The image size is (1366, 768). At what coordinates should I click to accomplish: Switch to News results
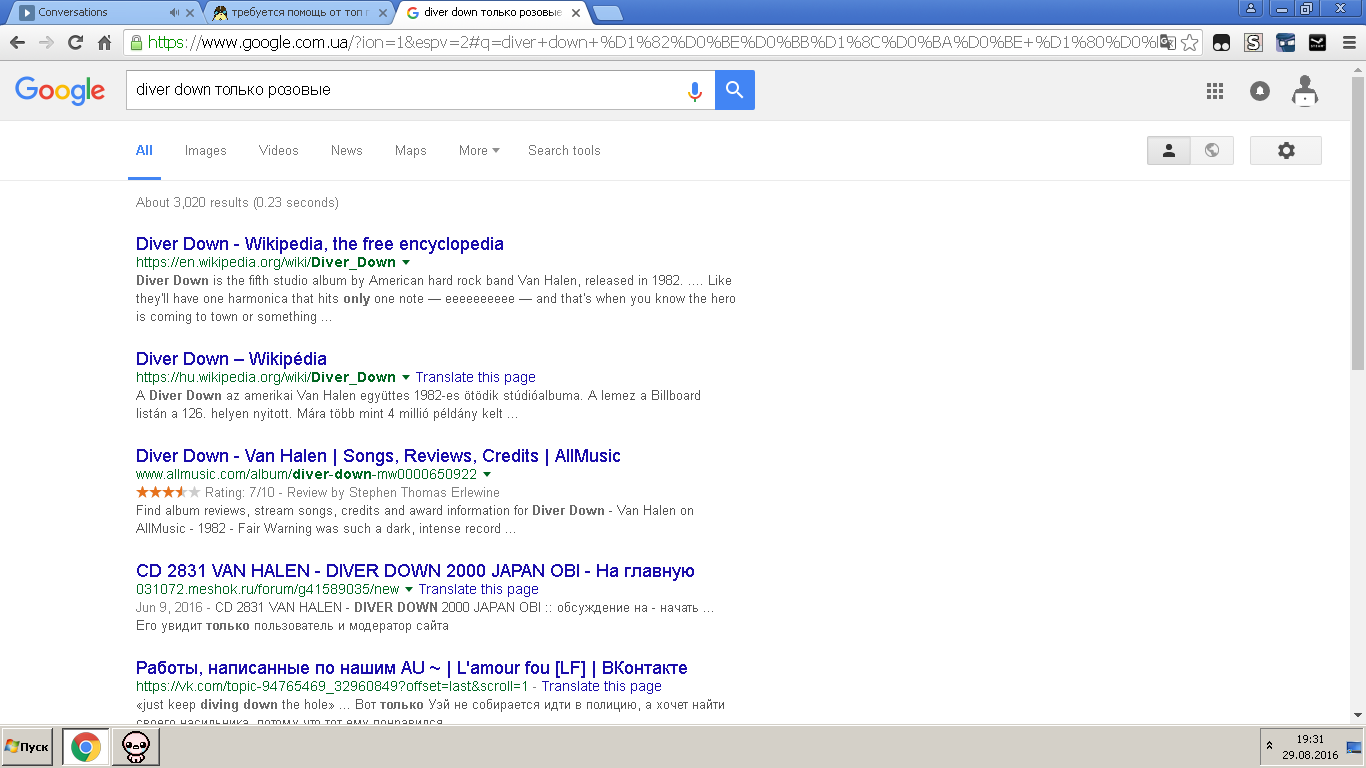[x=347, y=150]
